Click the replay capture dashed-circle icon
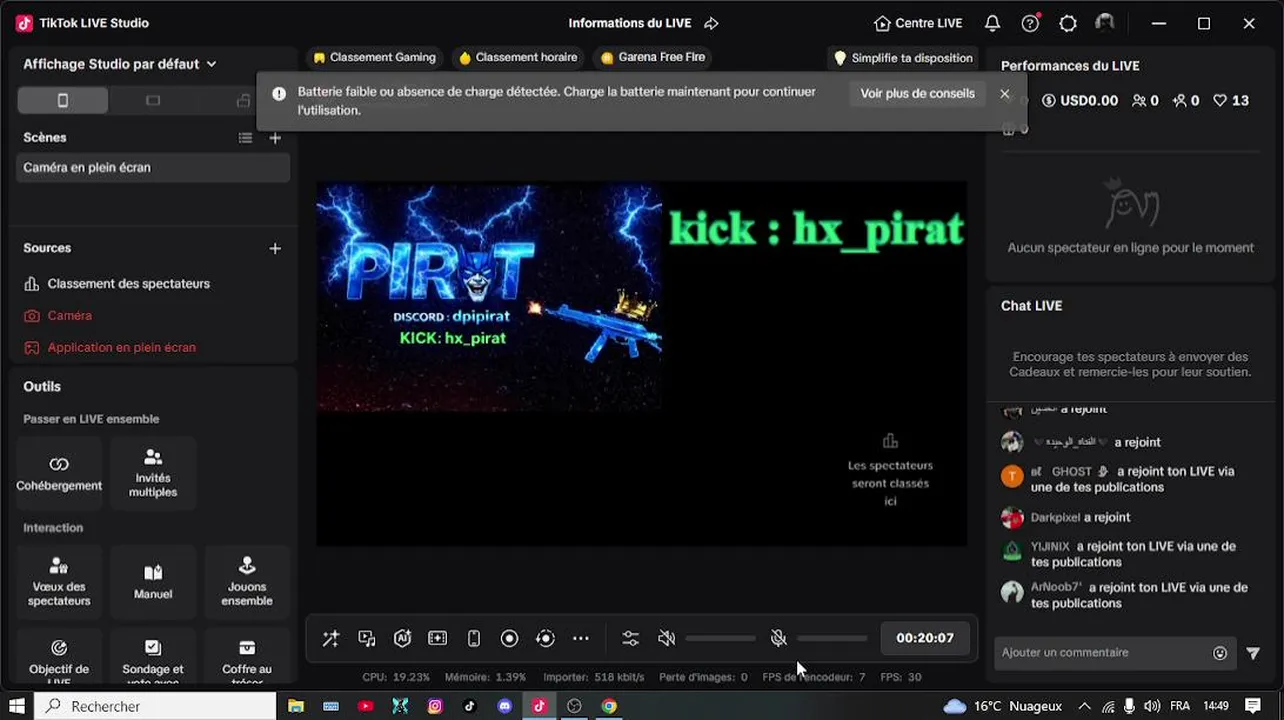Image resolution: width=1284 pixels, height=720 pixels. coord(545,638)
